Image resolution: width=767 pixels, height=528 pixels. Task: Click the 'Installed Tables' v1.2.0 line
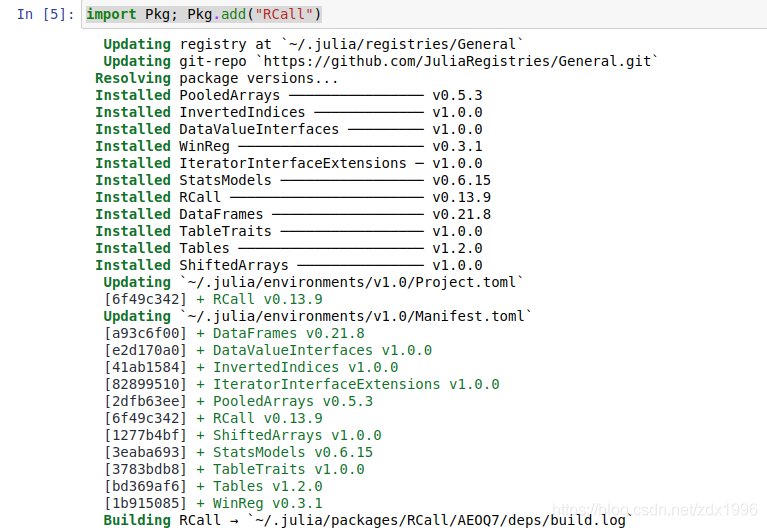(x=289, y=249)
